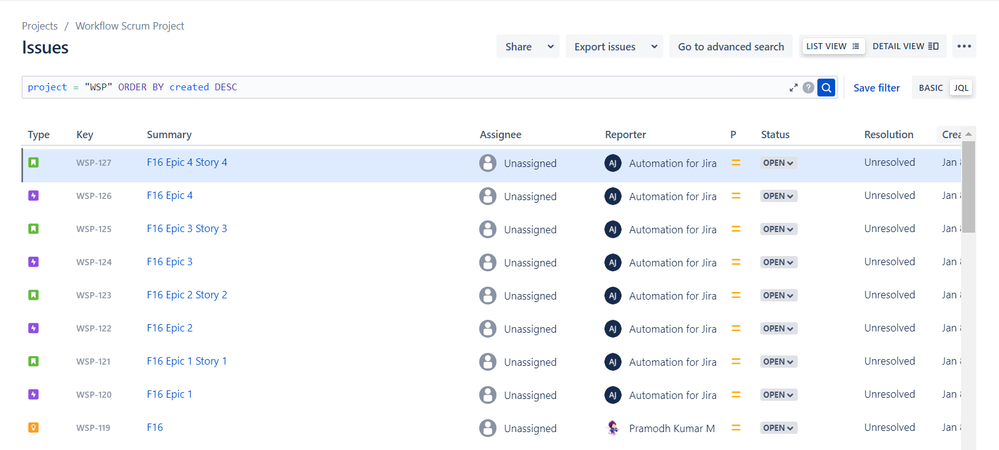Image resolution: width=999 pixels, height=450 pixels.
Task: Click the unassigned avatar in the WSP-119 row
Action: coord(487,428)
